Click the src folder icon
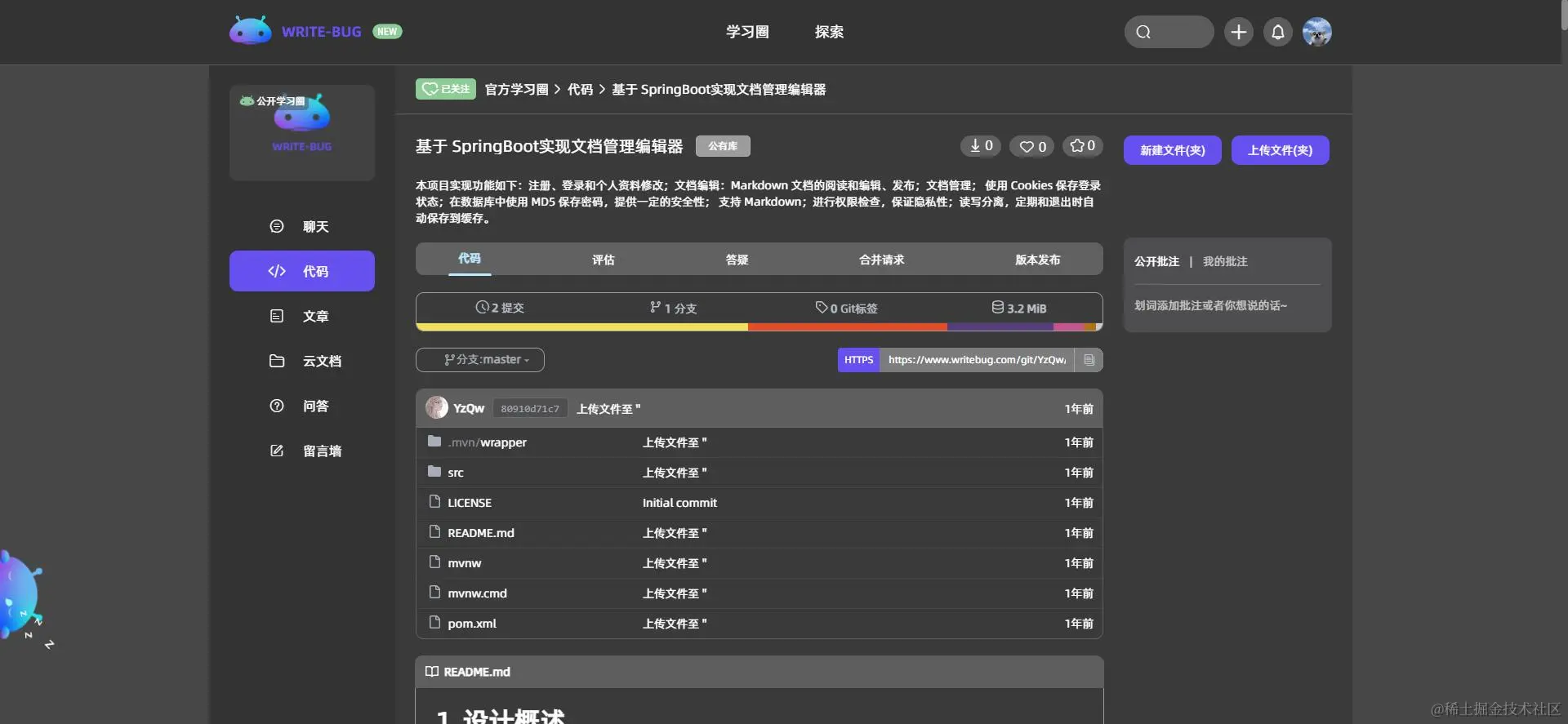 pyautogui.click(x=434, y=472)
